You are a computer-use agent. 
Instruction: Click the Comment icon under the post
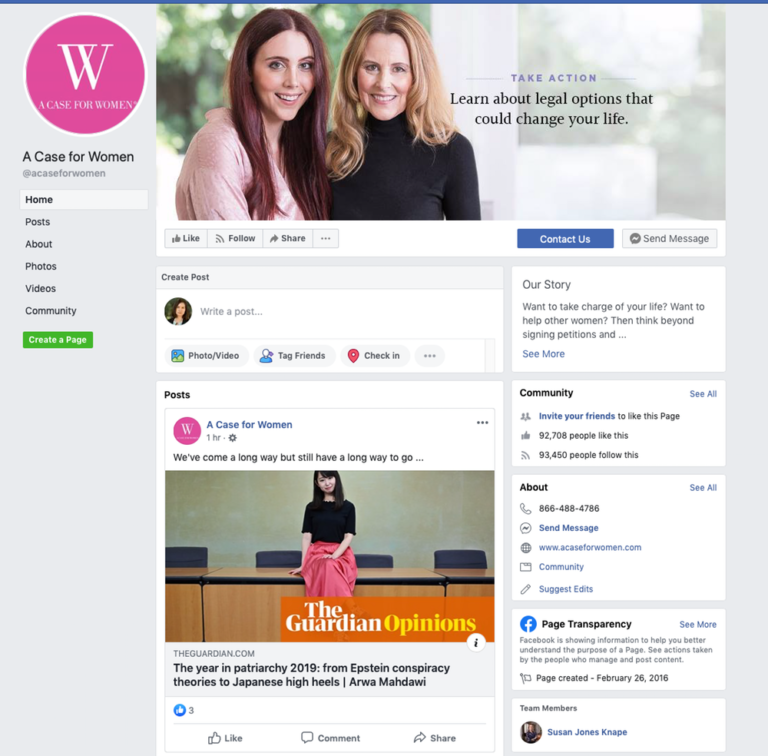(307, 737)
